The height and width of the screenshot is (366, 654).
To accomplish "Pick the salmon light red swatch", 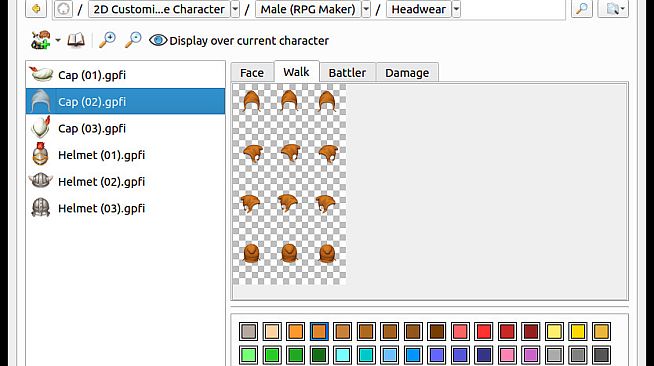I will (x=460, y=331).
